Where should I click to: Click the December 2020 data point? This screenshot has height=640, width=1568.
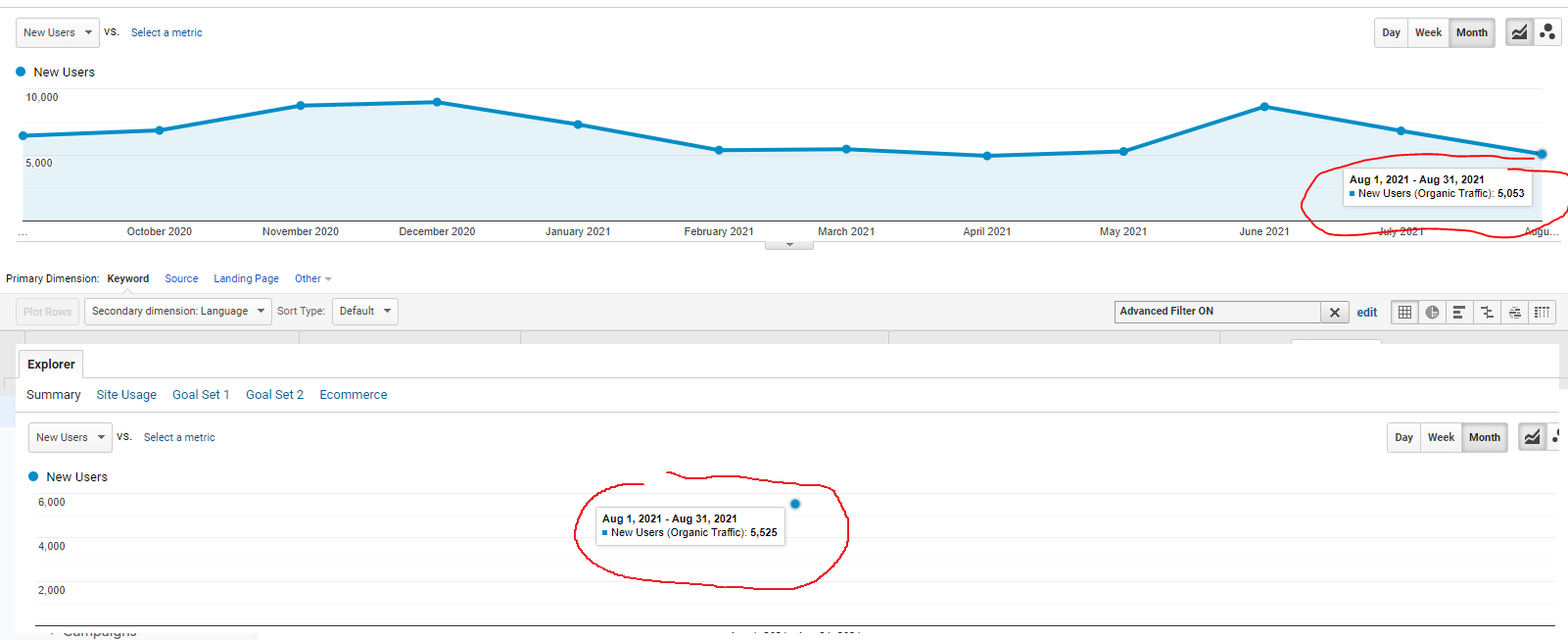click(x=437, y=102)
